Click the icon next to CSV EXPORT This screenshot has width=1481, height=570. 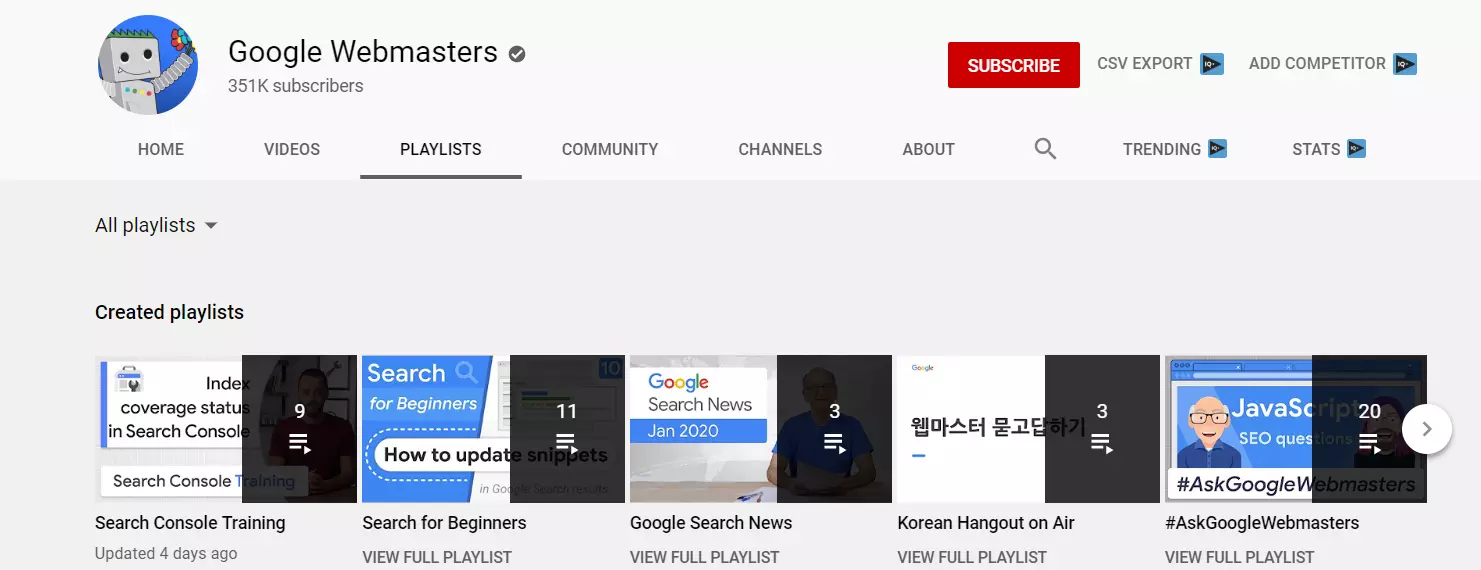tap(1212, 65)
